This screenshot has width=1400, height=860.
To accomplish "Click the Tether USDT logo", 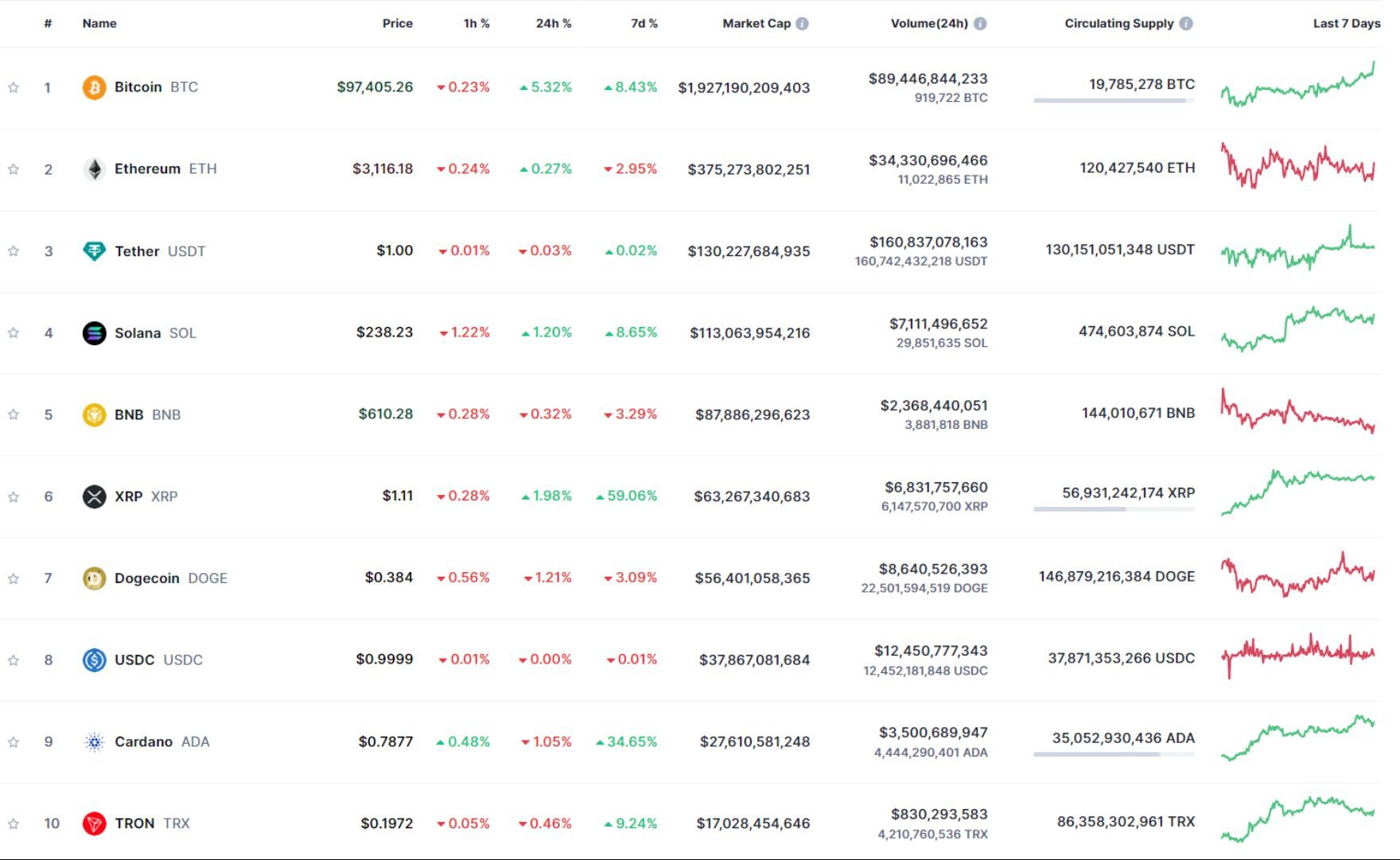I will (x=93, y=251).
